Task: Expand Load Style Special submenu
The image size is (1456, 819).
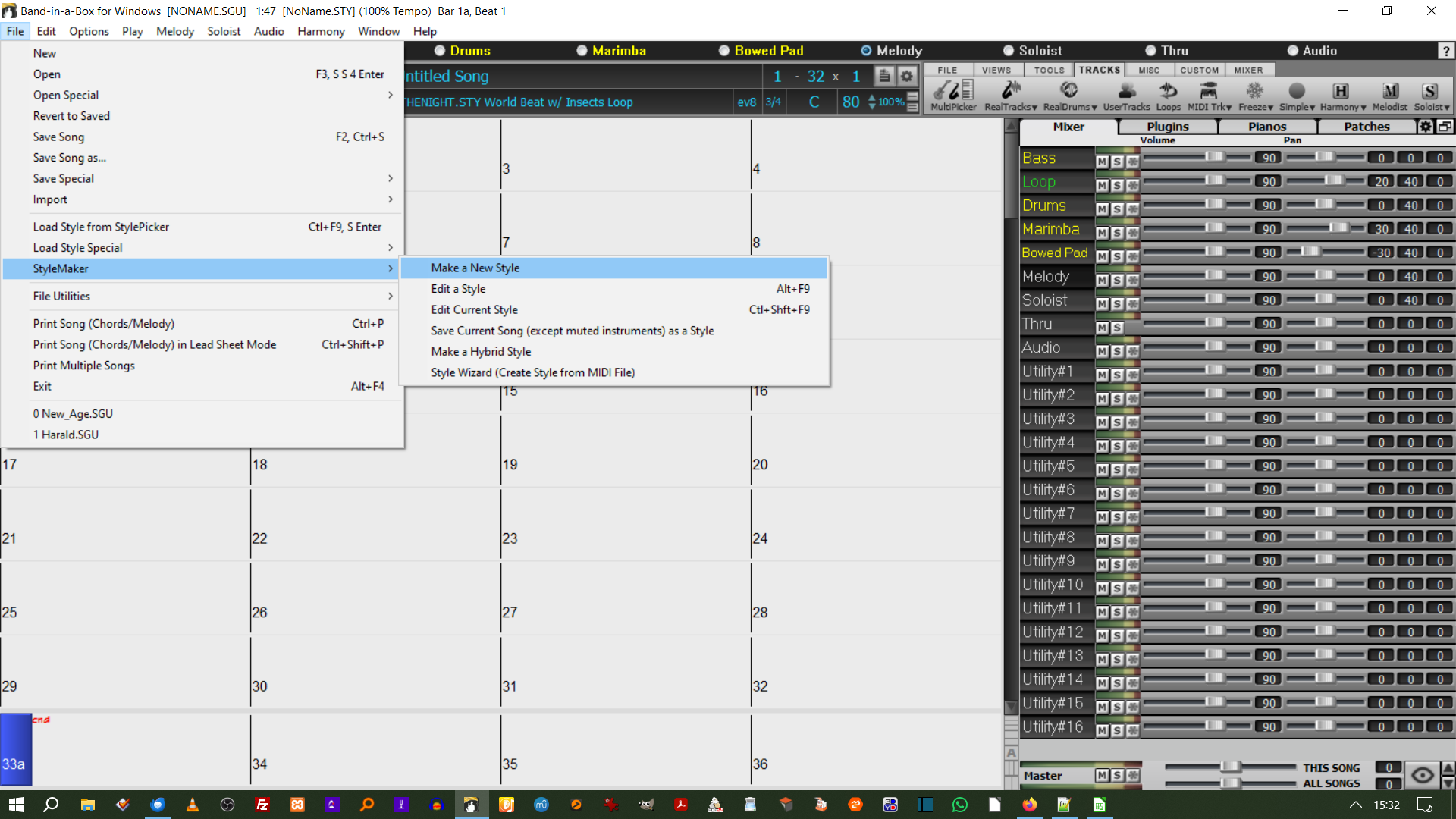Action: (202, 248)
